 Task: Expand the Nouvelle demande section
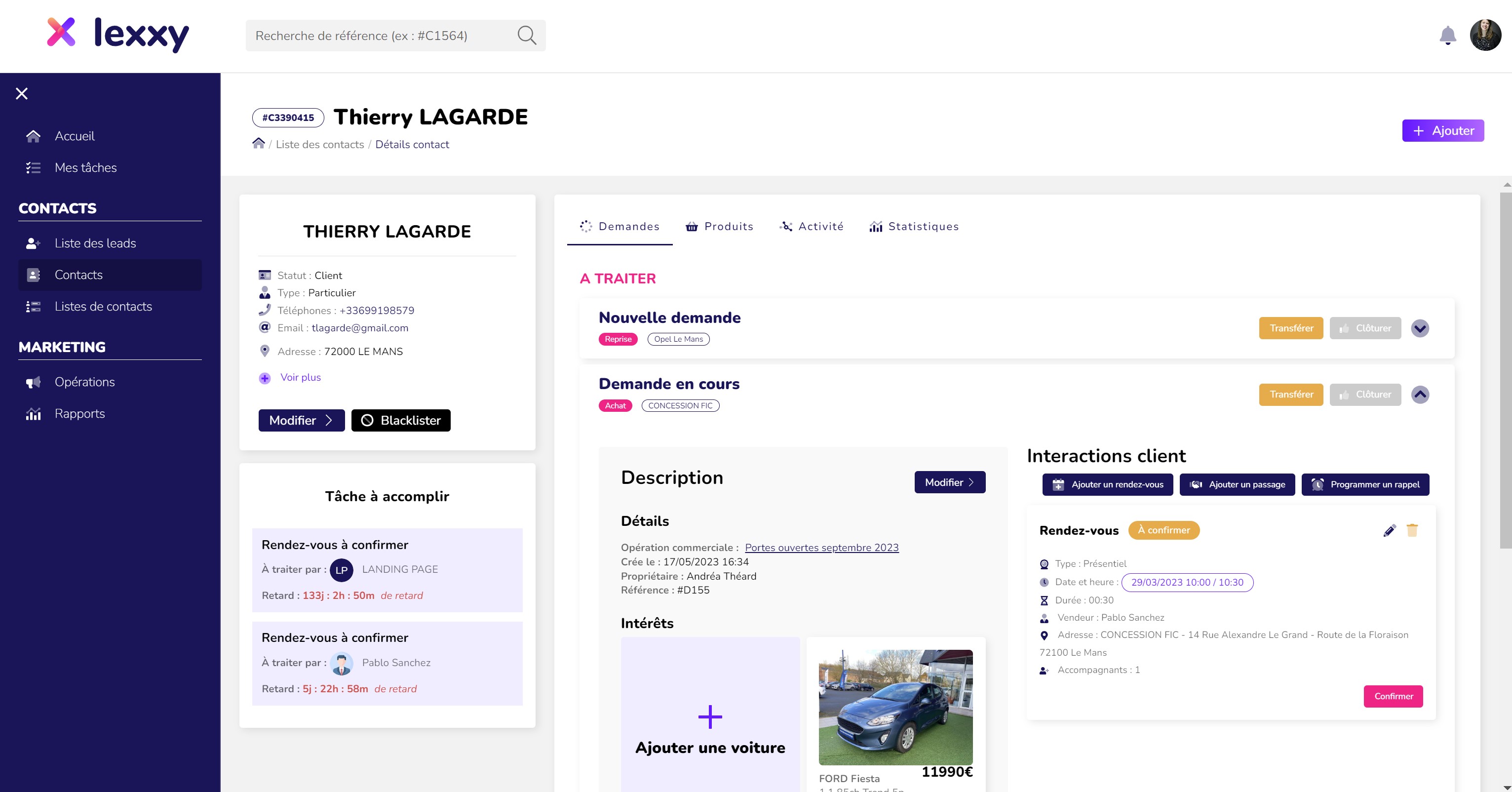(1420, 328)
